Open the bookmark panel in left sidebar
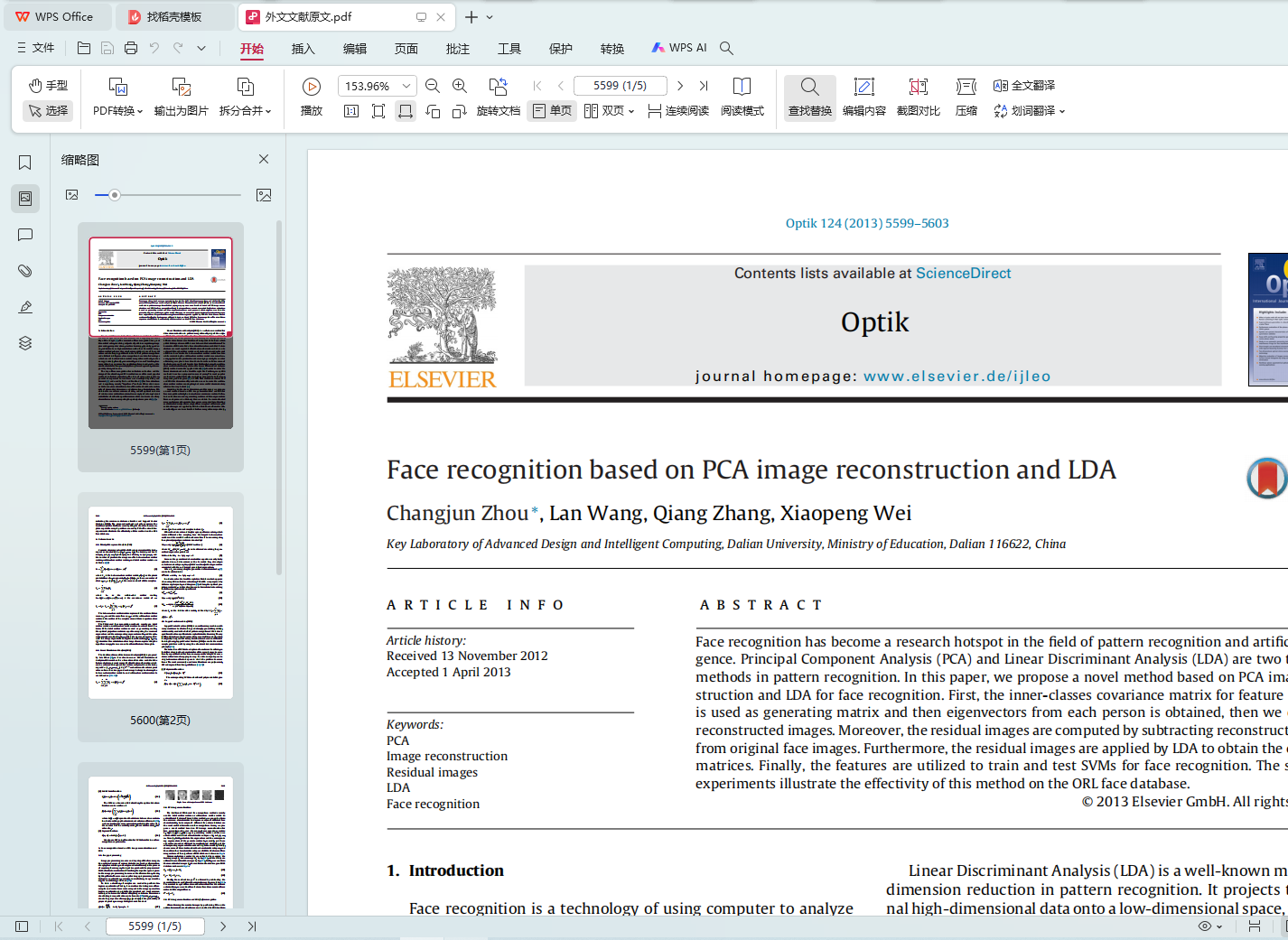Image resolution: width=1288 pixels, height=940 pixels. click(25, 163)
